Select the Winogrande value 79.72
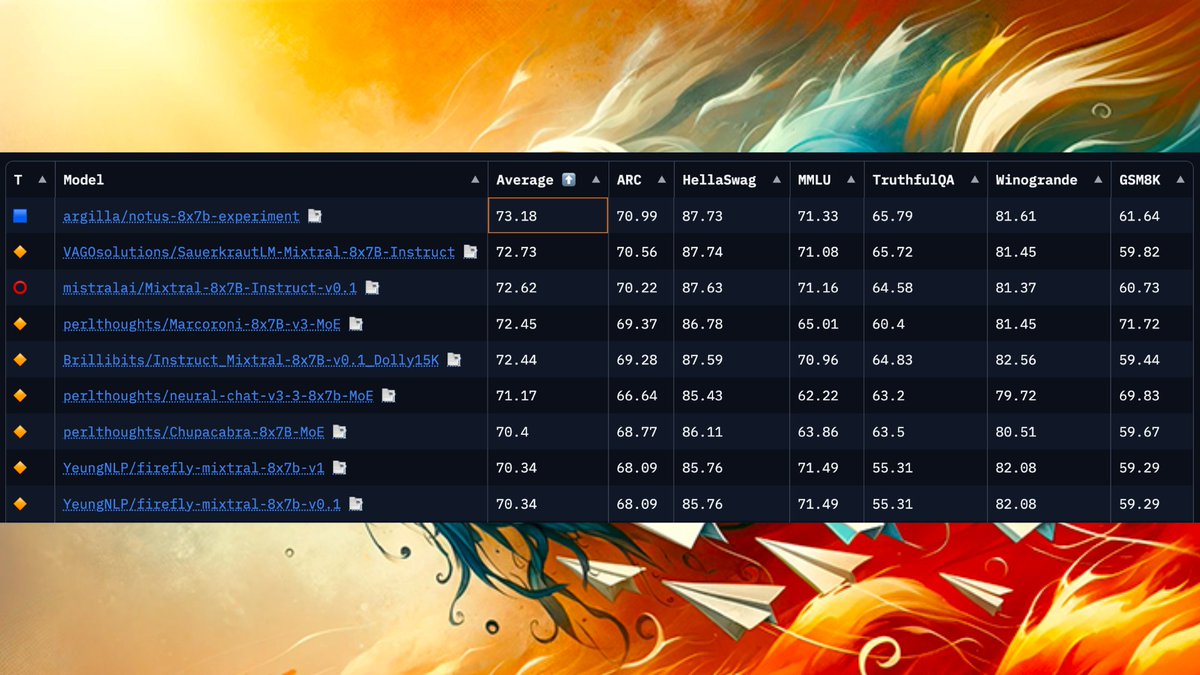 1016,396
